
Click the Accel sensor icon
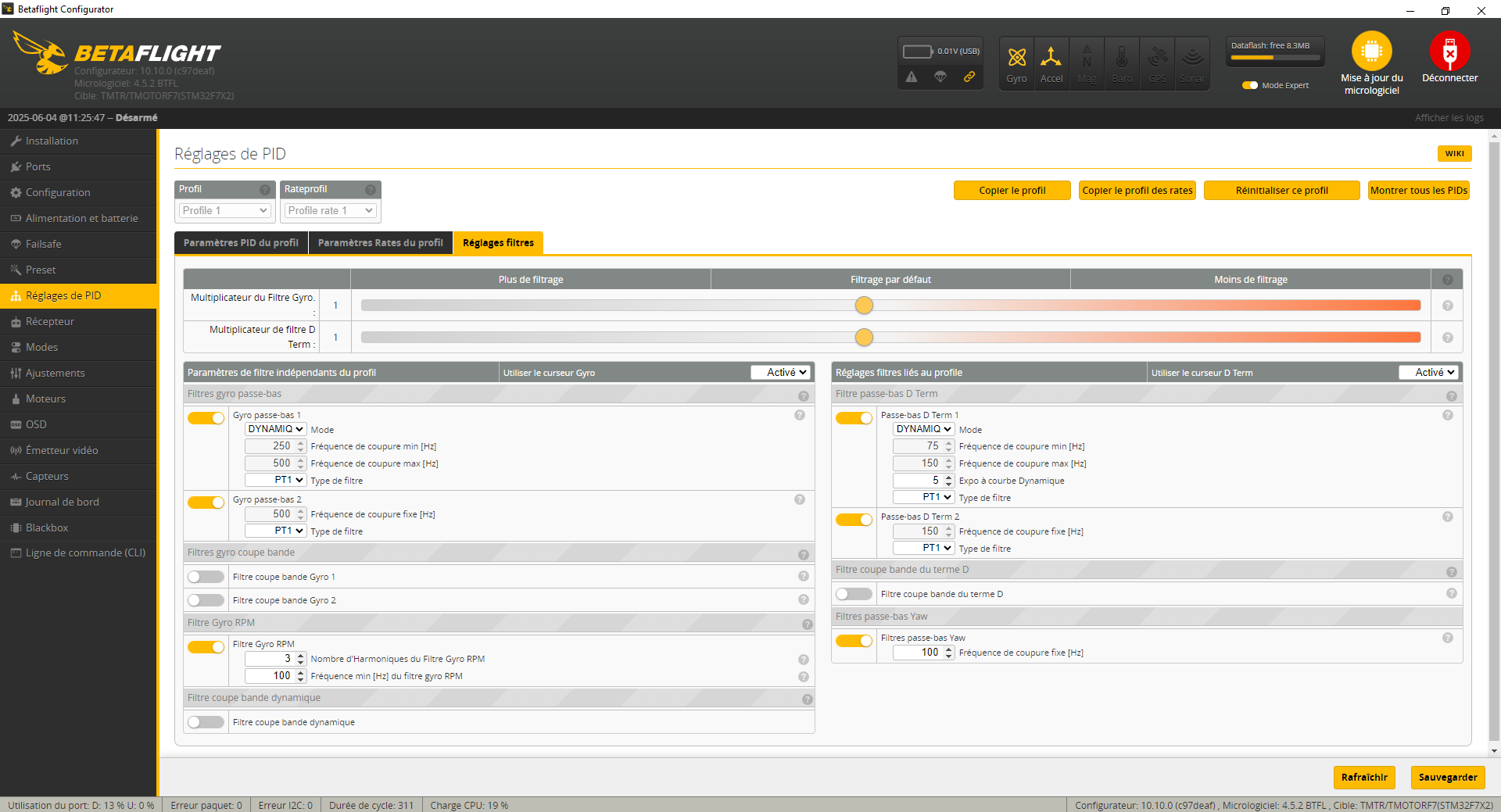(x=1051, y=63)
